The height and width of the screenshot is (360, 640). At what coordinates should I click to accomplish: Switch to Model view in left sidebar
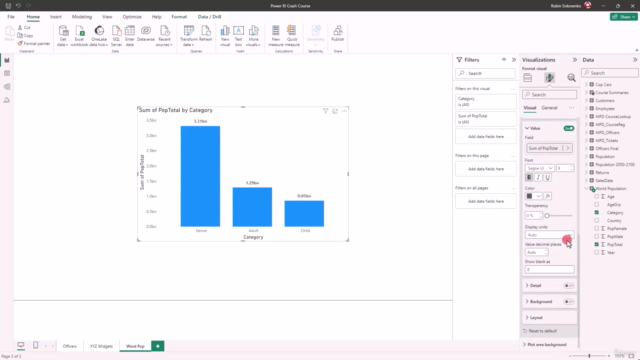click(x=7, y=87)
